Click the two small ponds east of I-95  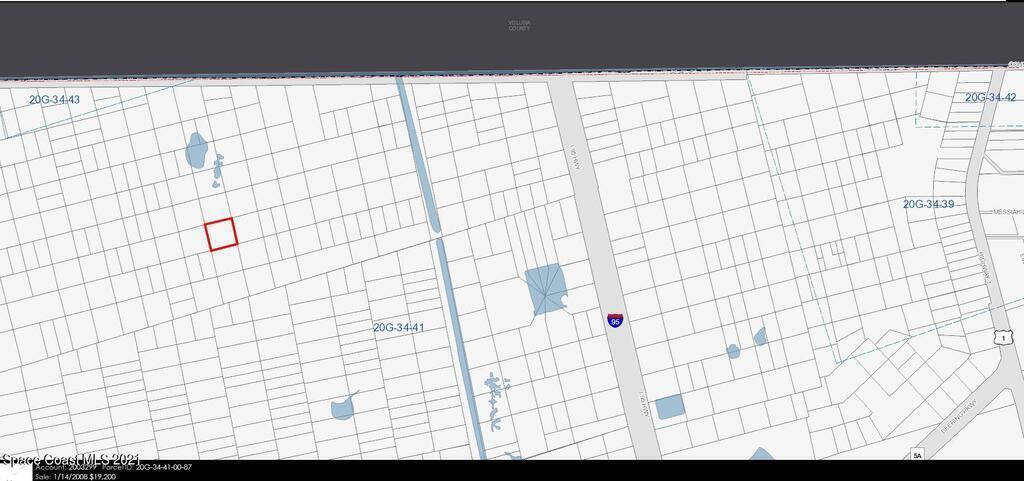click(x=748, y=343)
